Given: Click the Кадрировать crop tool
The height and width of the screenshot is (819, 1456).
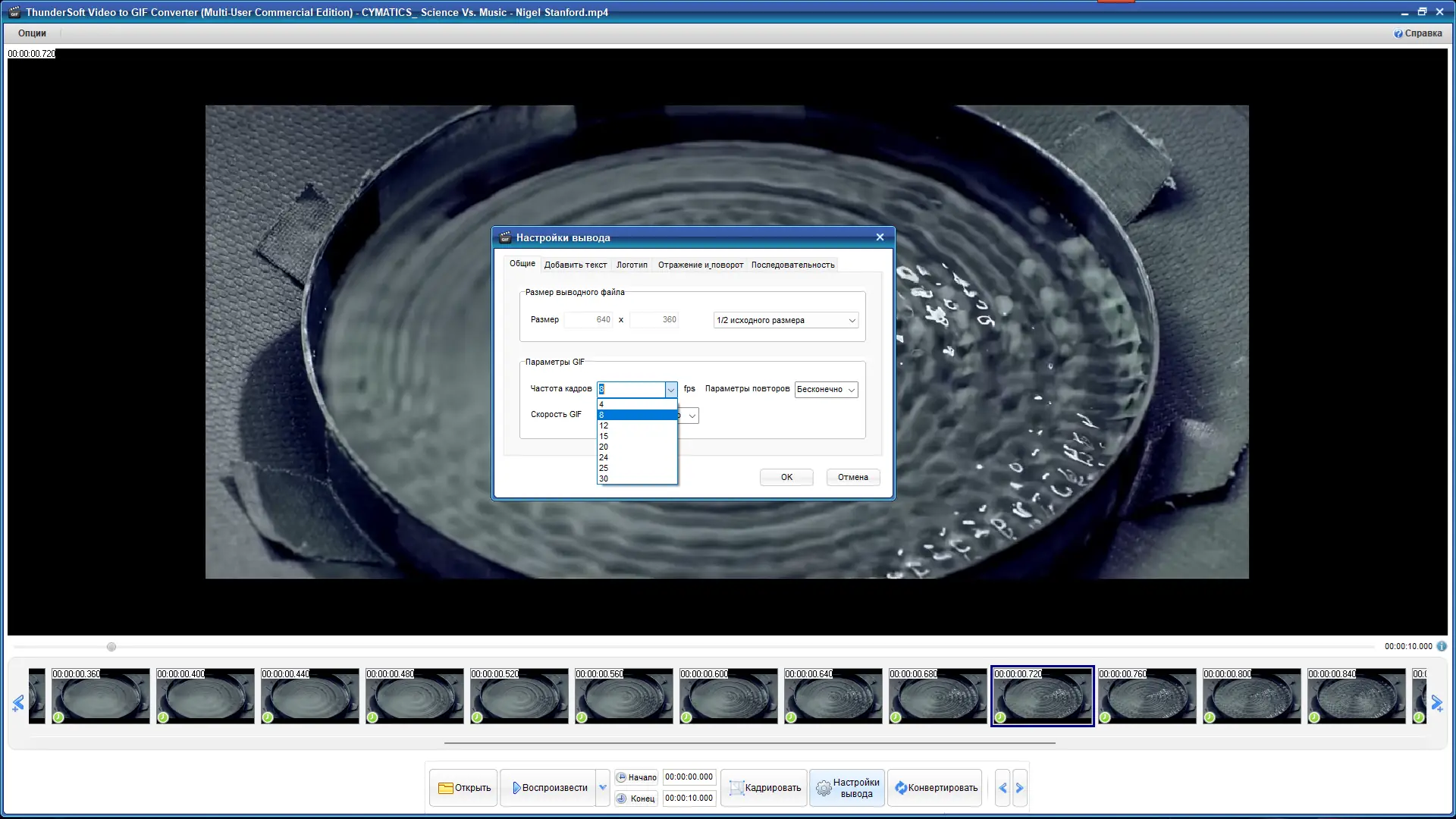Looking at the screenshot, I should (764, 788).
